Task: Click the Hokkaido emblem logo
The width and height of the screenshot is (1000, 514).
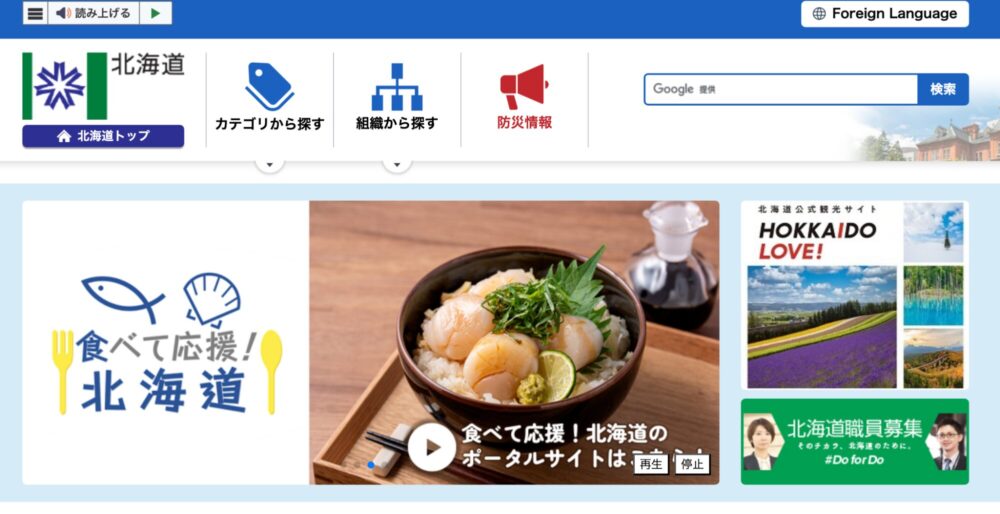Action: [64, 85]
